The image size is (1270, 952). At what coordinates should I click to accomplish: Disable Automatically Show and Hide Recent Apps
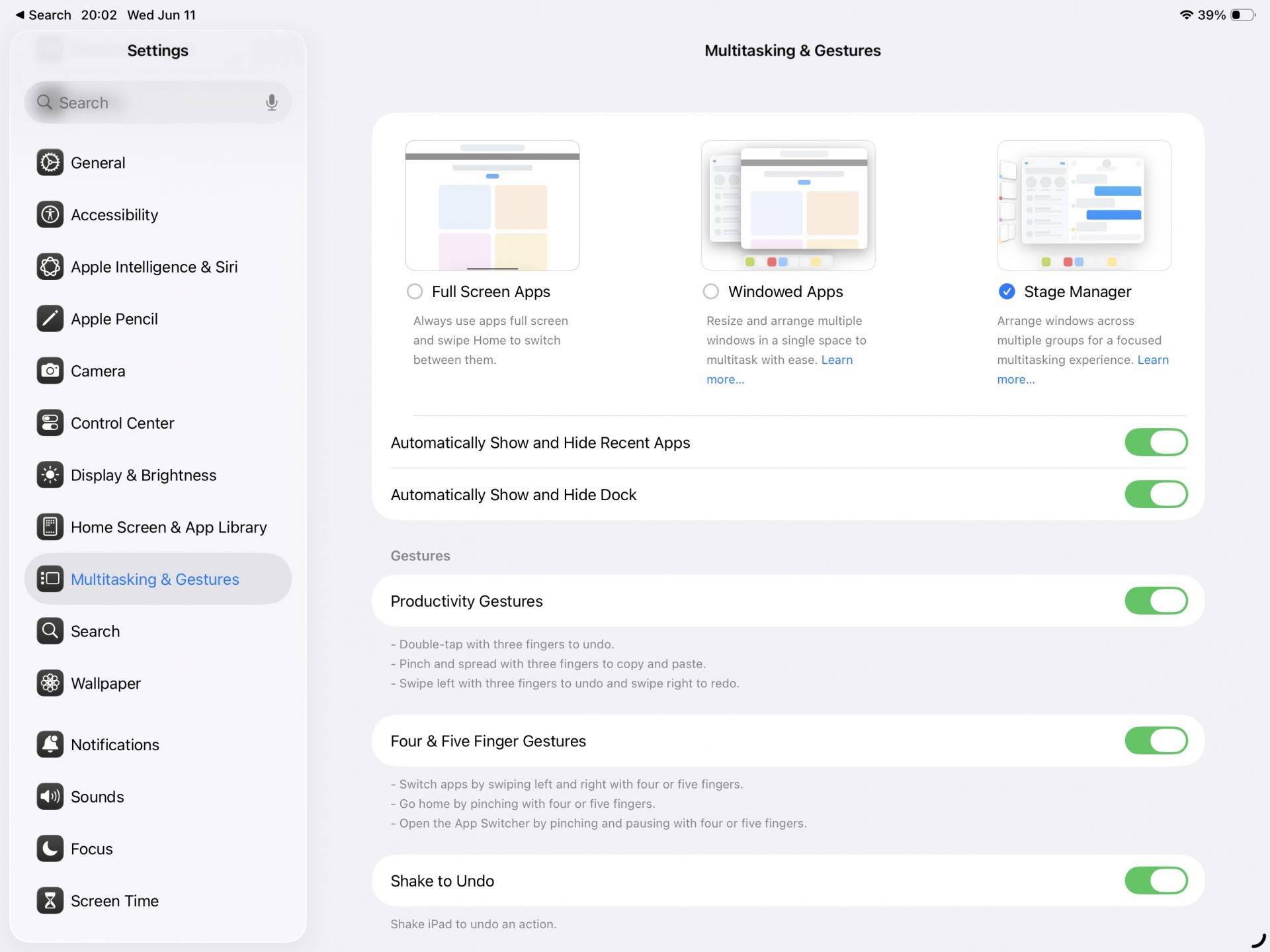coord(1156,442)
